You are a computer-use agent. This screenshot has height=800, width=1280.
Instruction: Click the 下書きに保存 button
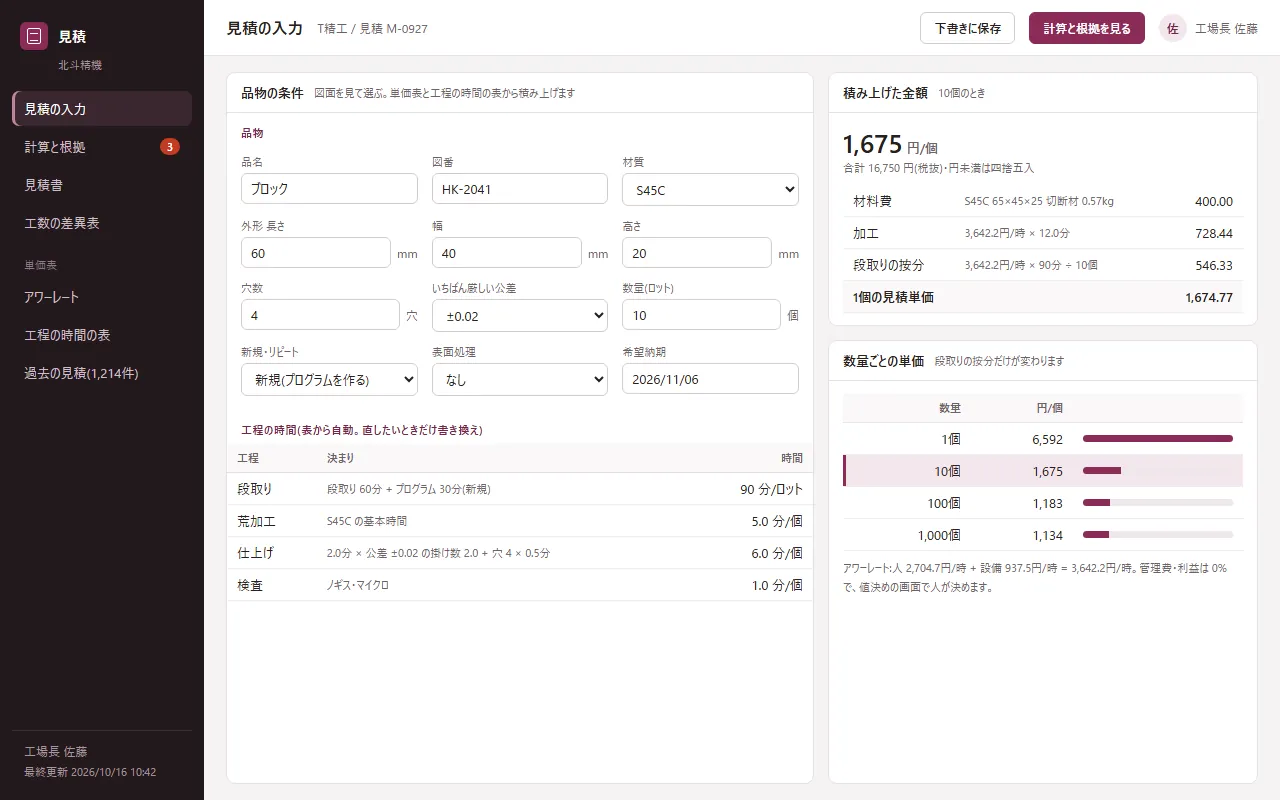tap(967, 28)
